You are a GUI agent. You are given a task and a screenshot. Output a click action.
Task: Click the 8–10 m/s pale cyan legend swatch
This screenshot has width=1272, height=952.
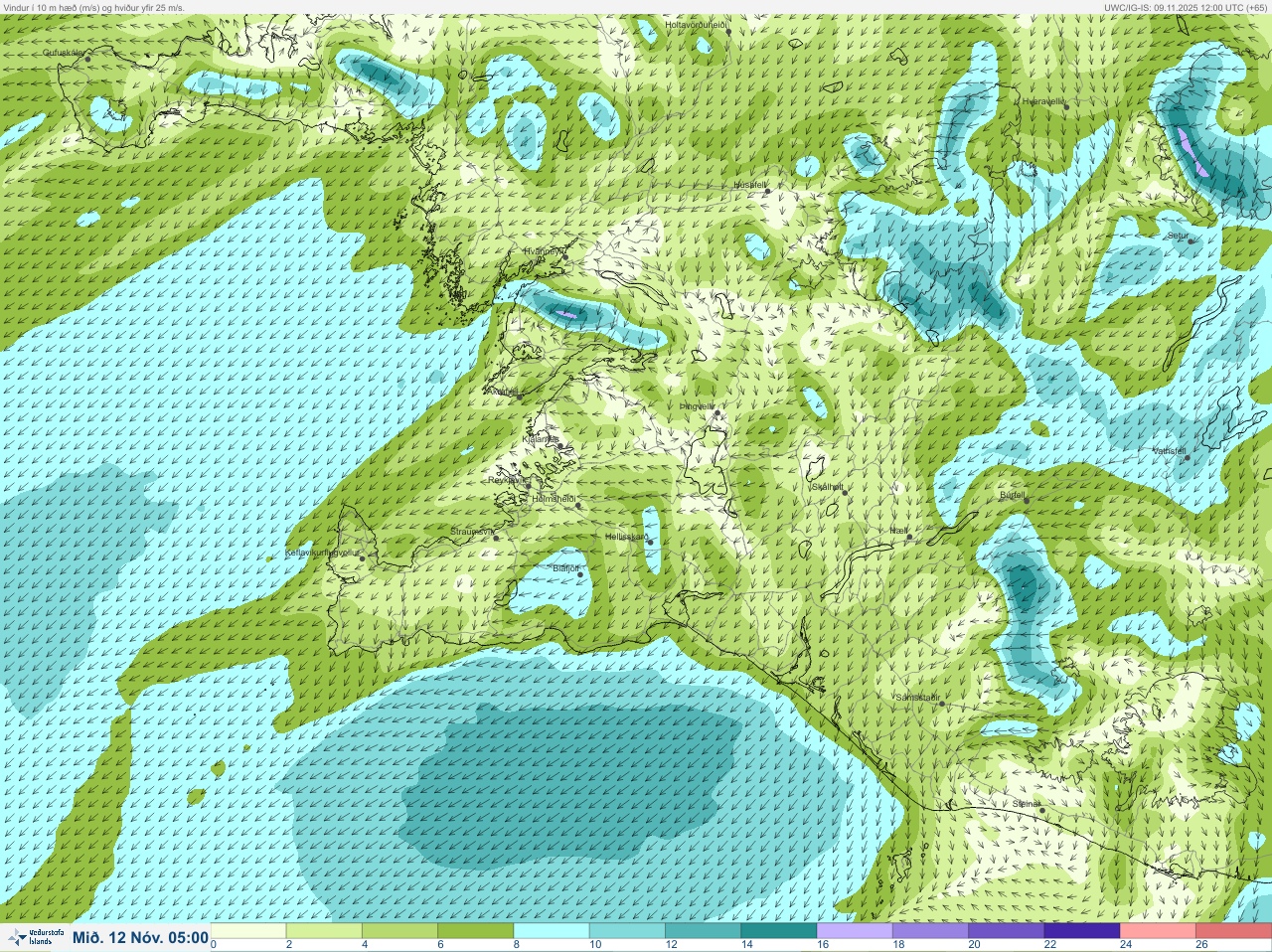click(552, 931)
